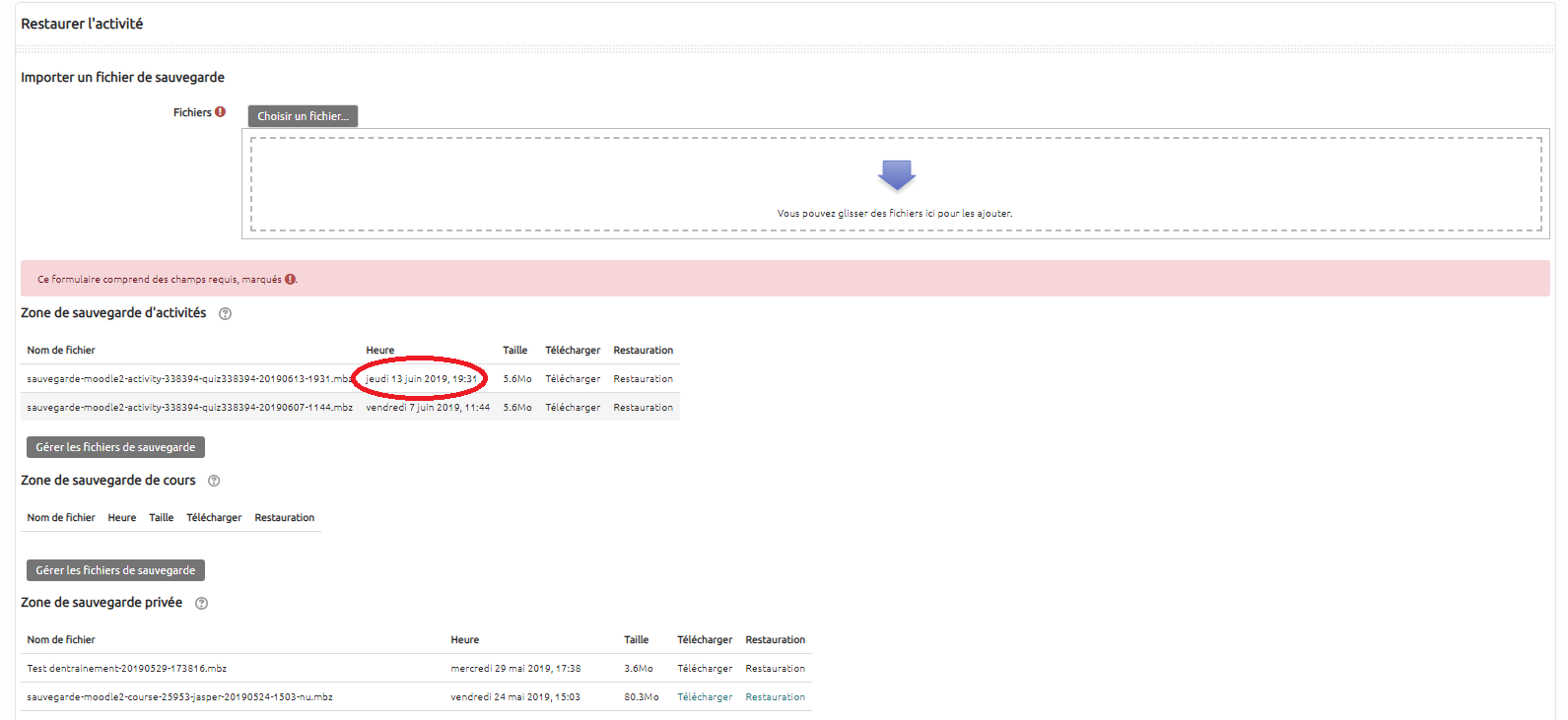Click help icon beside Zone de sauvegarde privée

(201, 604)
